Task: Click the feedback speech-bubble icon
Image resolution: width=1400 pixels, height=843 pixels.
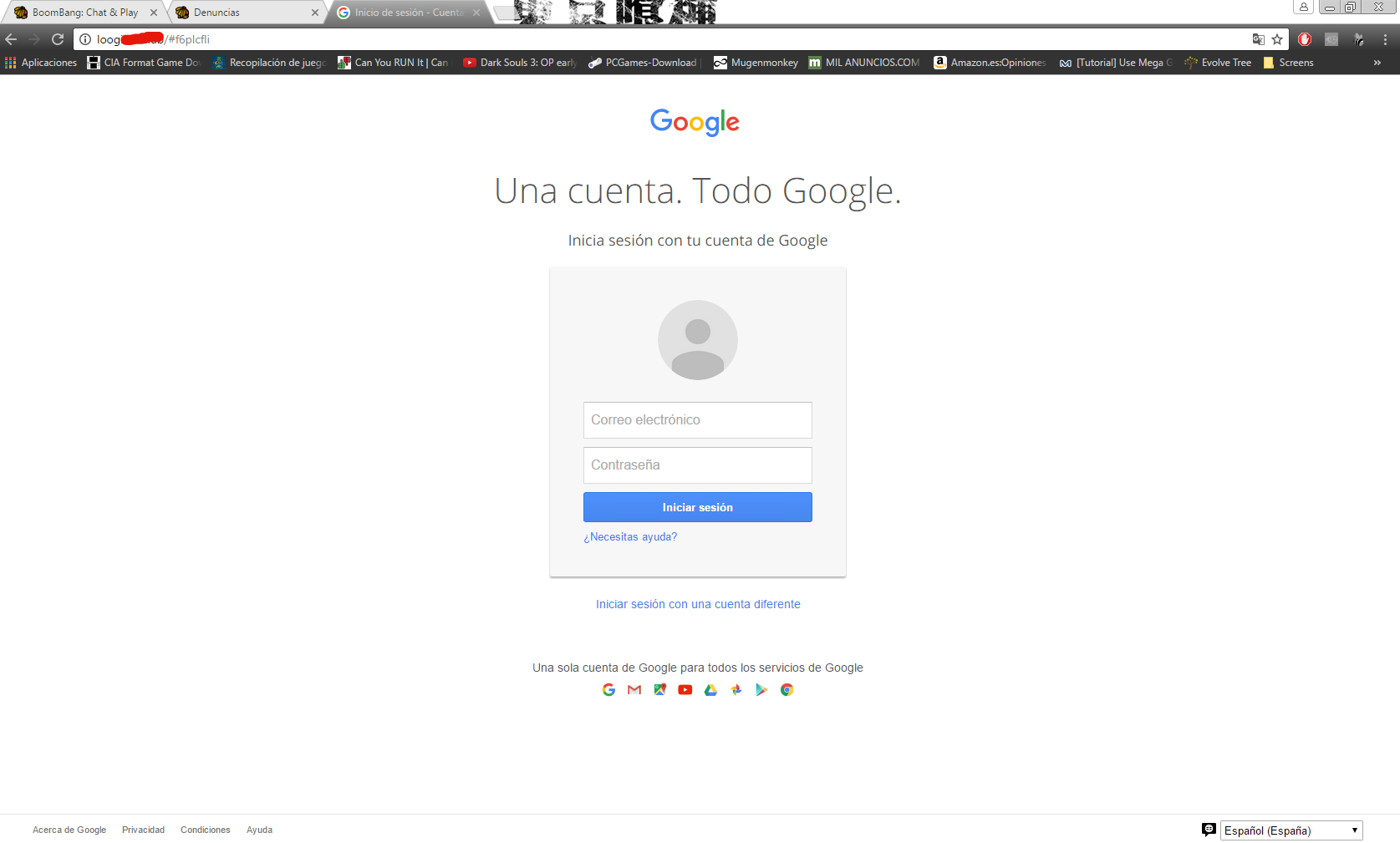Action: point(1209,830)
